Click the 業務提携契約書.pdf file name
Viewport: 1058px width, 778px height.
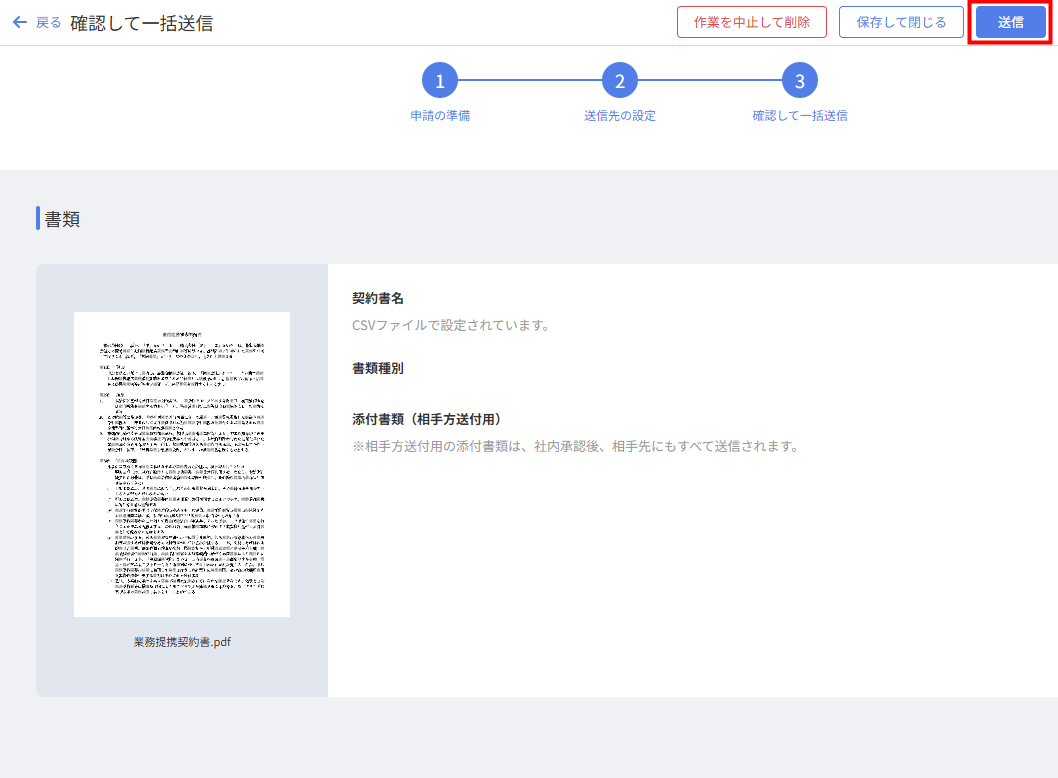[182, 641]
